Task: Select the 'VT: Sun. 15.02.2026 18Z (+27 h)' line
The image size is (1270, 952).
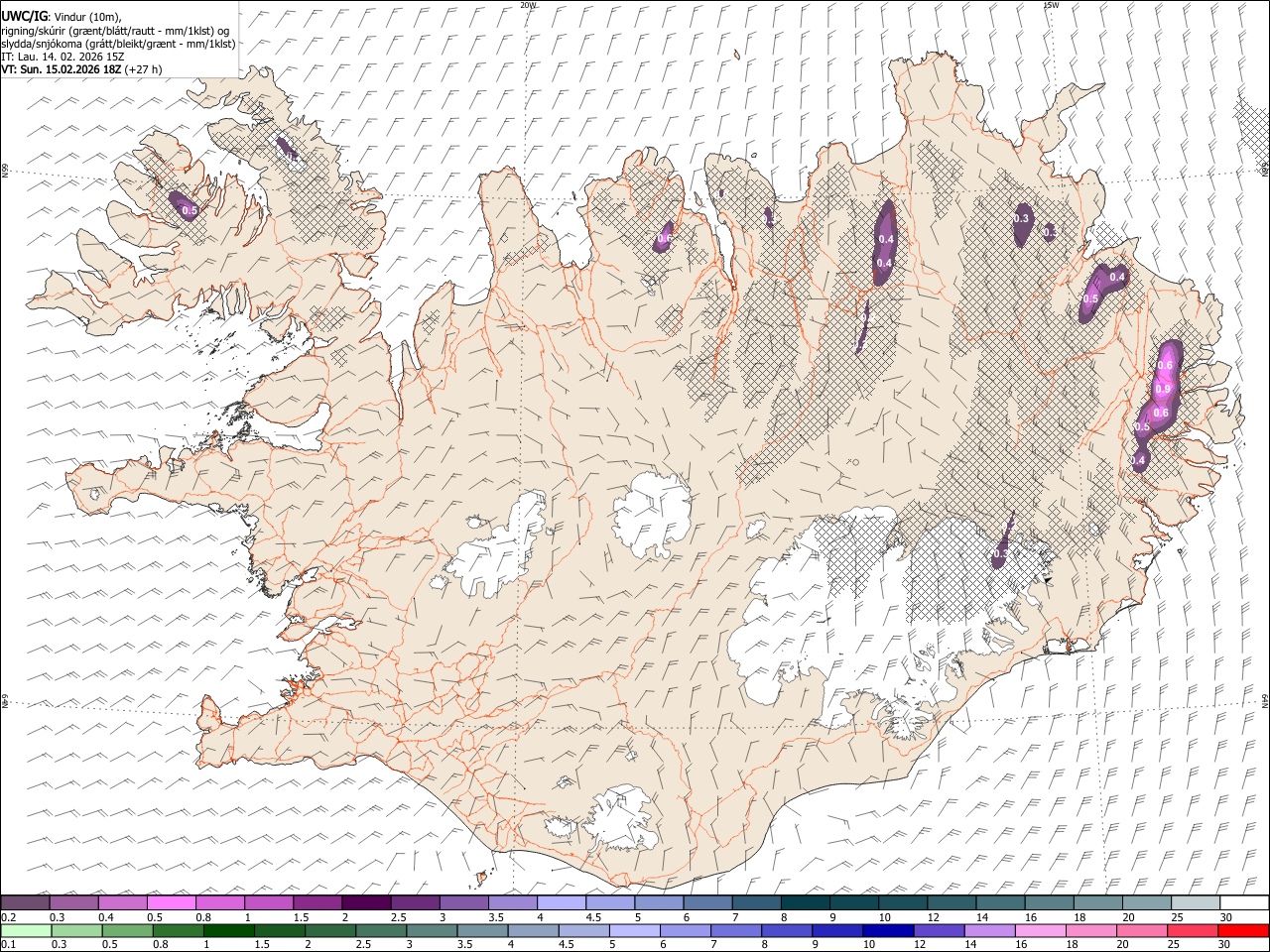Action: pyautogui.click(x=81, y=69)
